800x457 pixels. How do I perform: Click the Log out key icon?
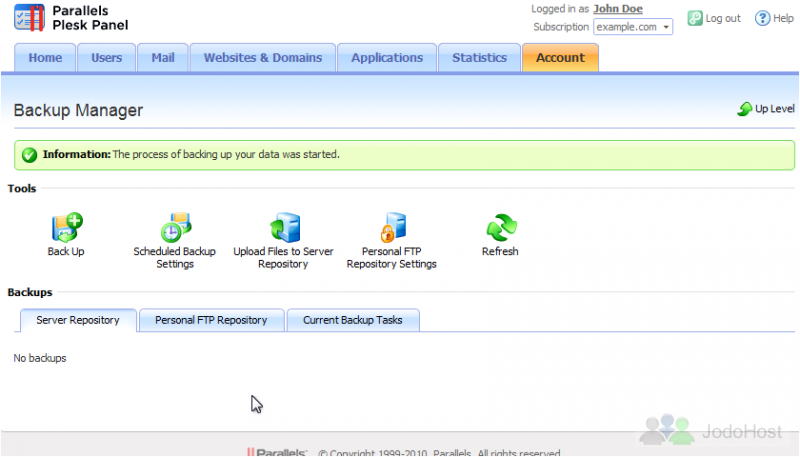[694, 18]
